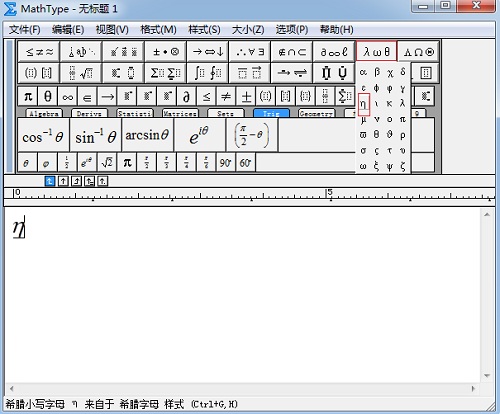
Task: Open the set theory symbols palette (∉ ∩ ⊂)
Action: pos(292,51)
